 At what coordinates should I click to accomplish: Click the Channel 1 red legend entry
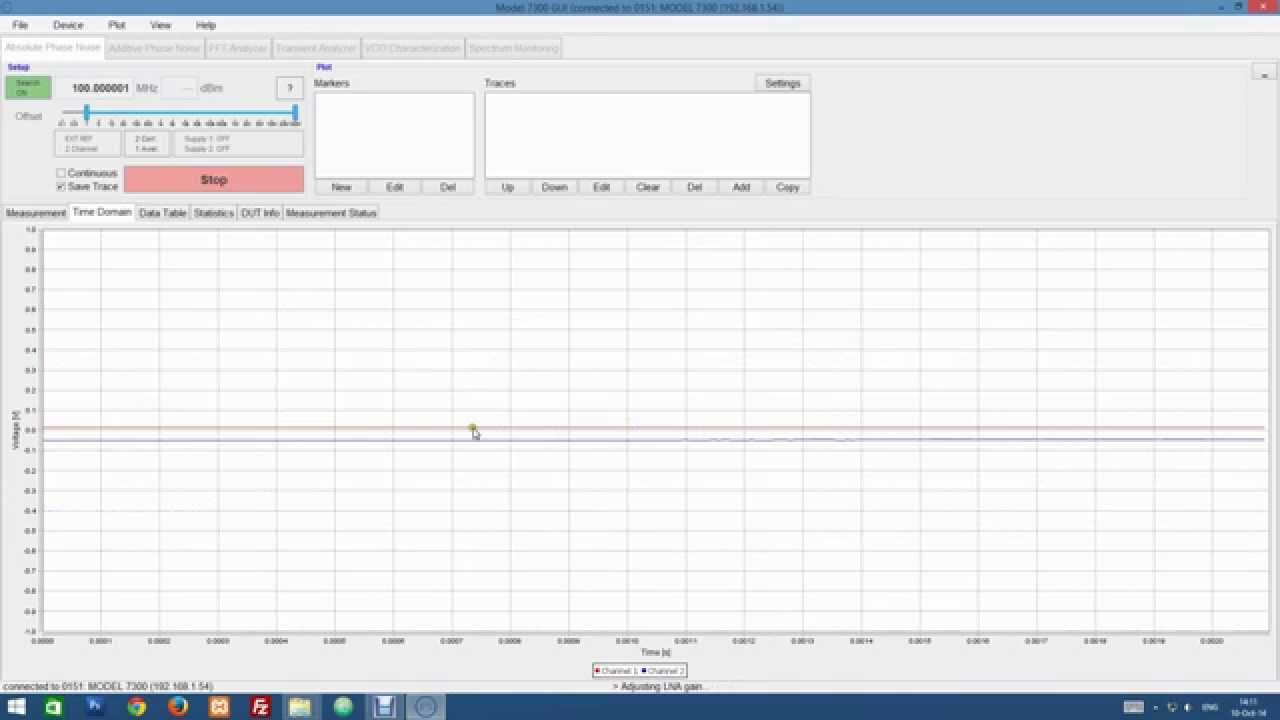[x=616, y=671]
